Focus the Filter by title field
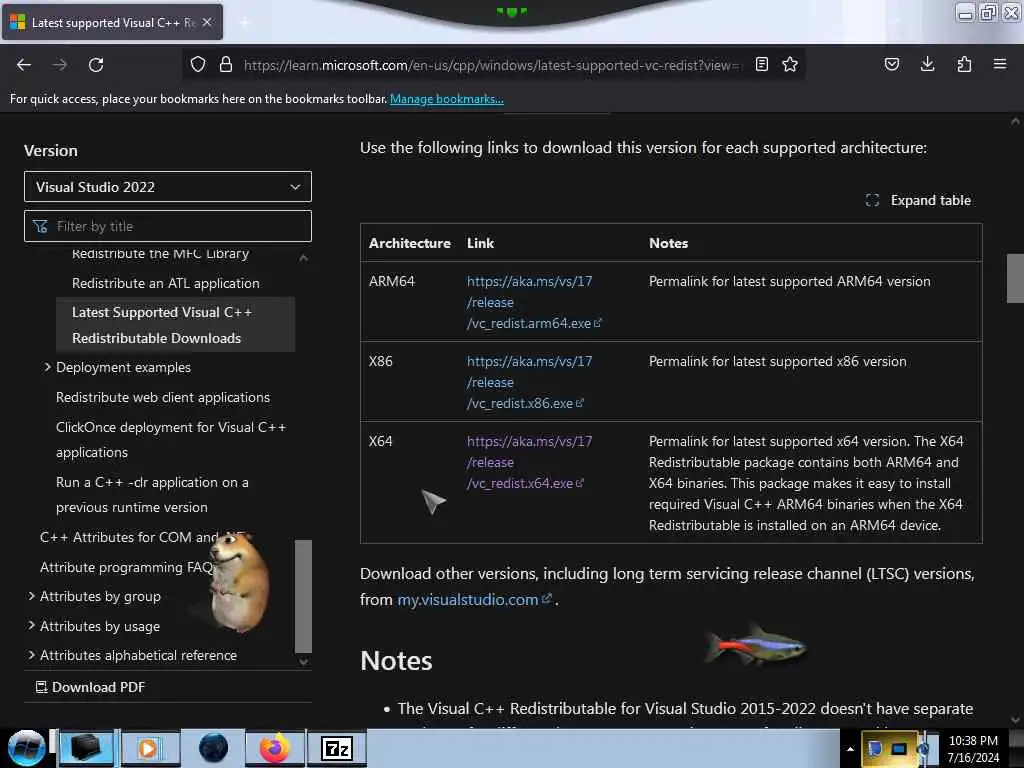This screenshot has height=768, width=1024. pyautogui.click(x=168, y=227)
